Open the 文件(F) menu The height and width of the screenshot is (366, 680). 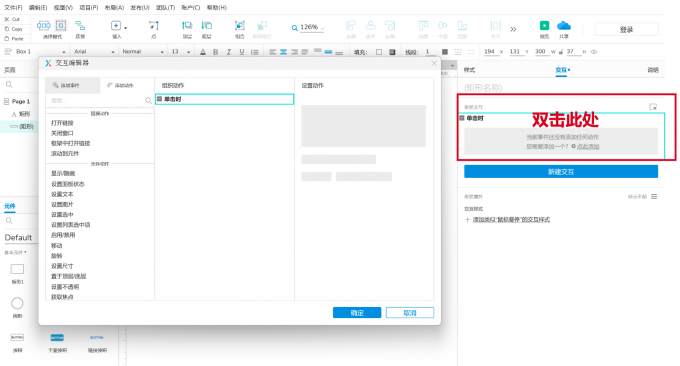point(13,7)
